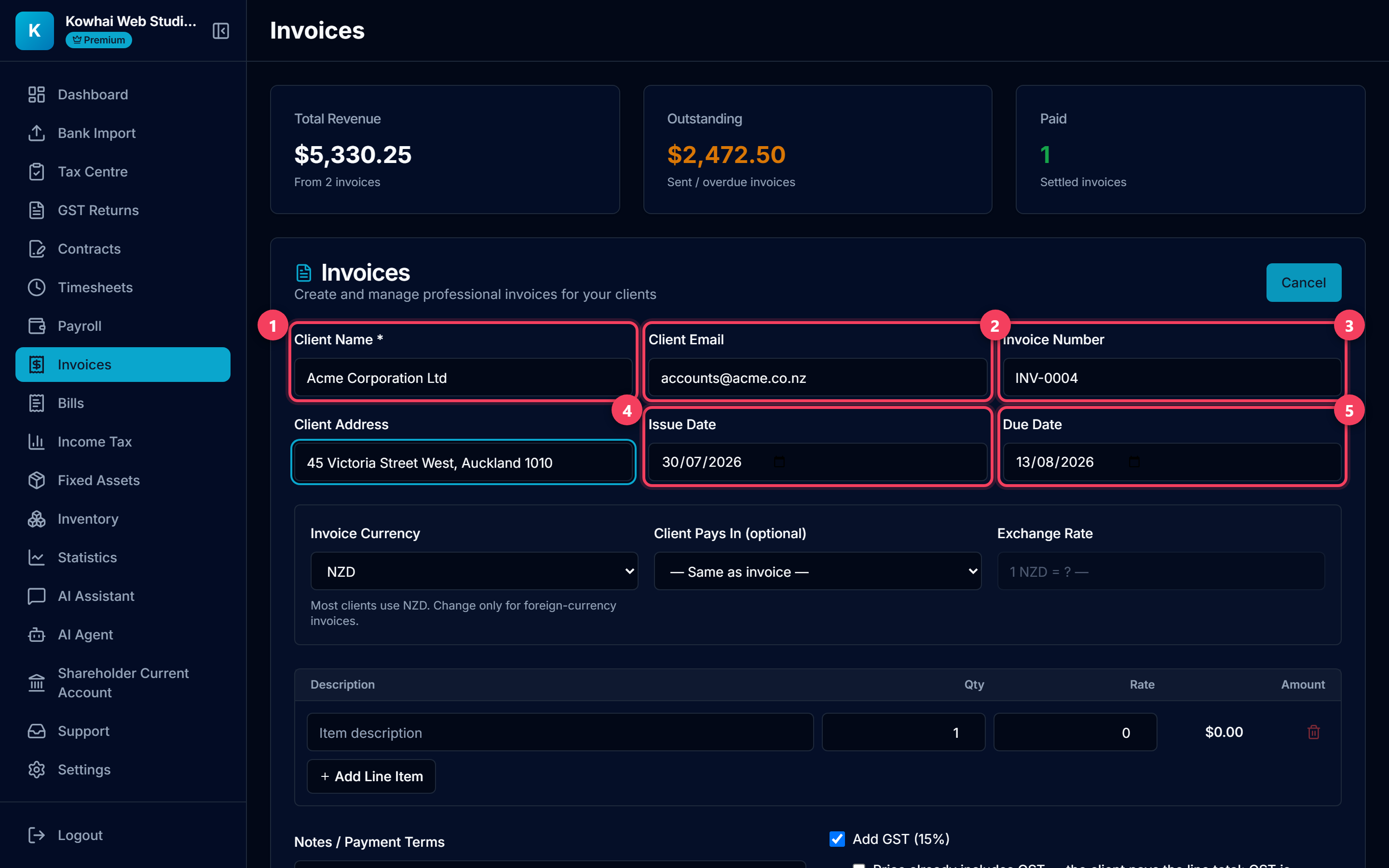Click the Premium badge
1389x868 pixels.
pos(99,40)
